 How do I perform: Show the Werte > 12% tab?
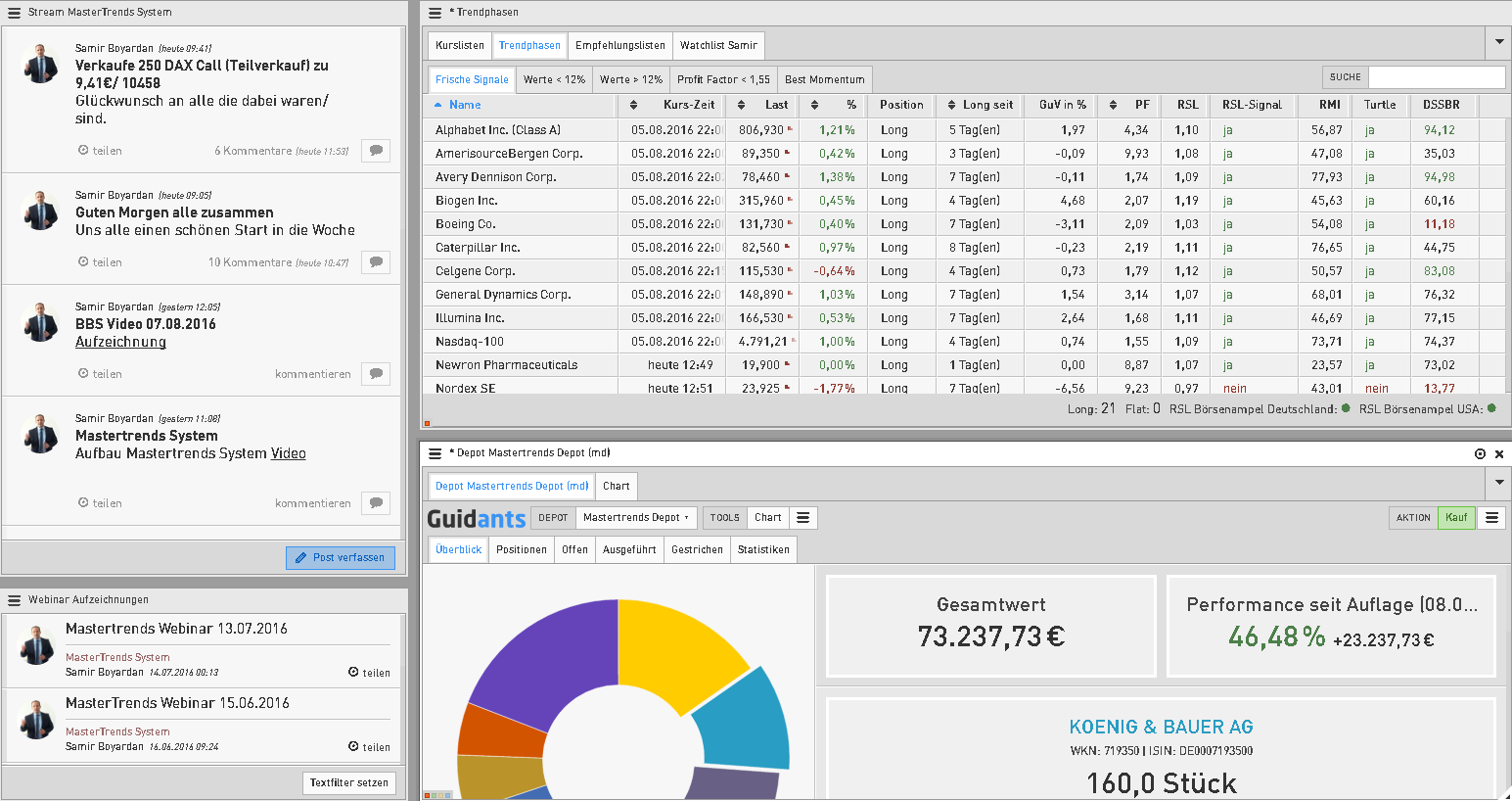(631, 79)
